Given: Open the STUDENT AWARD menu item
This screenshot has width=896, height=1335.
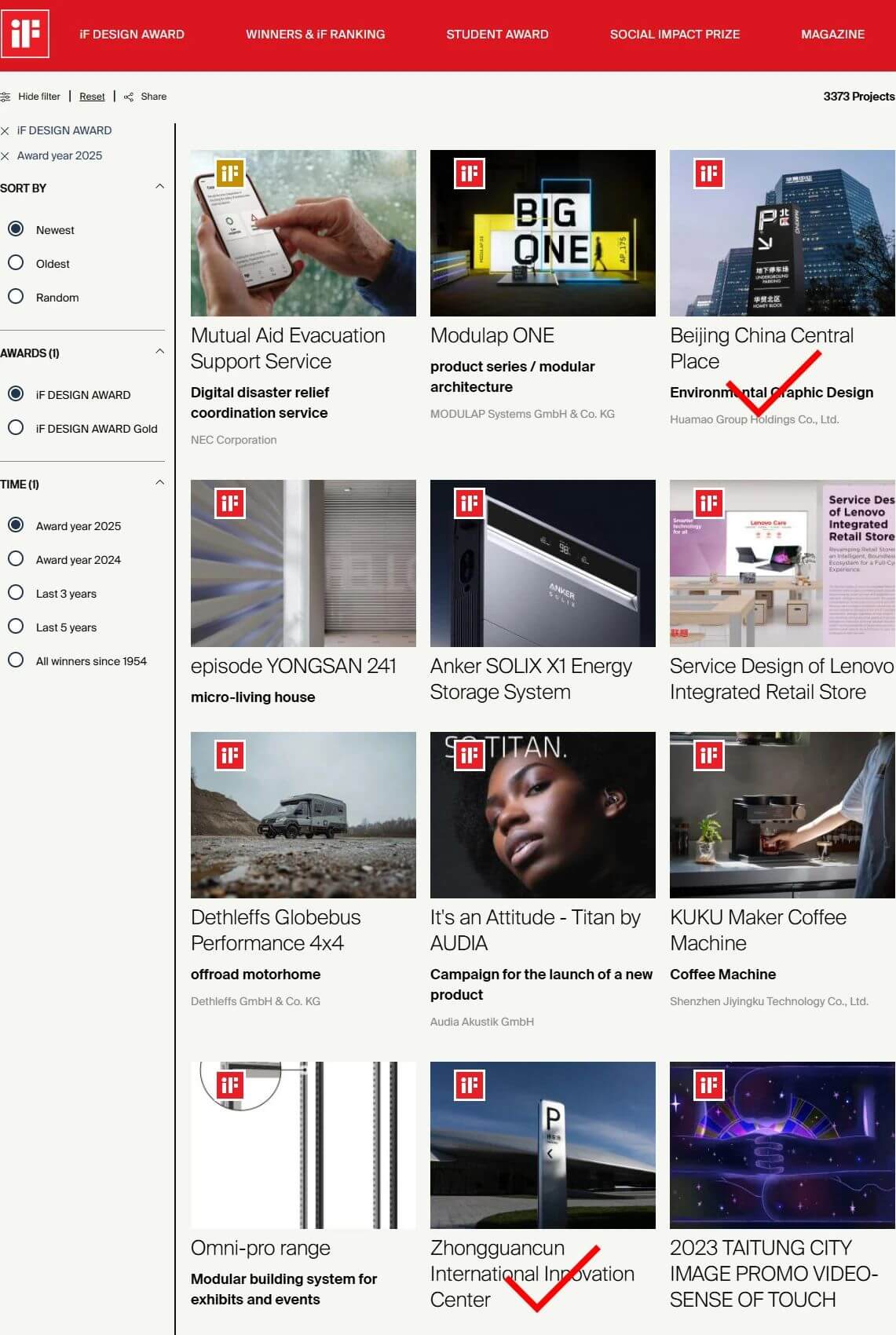Looking at the screenshot, I should click(497, 35).
